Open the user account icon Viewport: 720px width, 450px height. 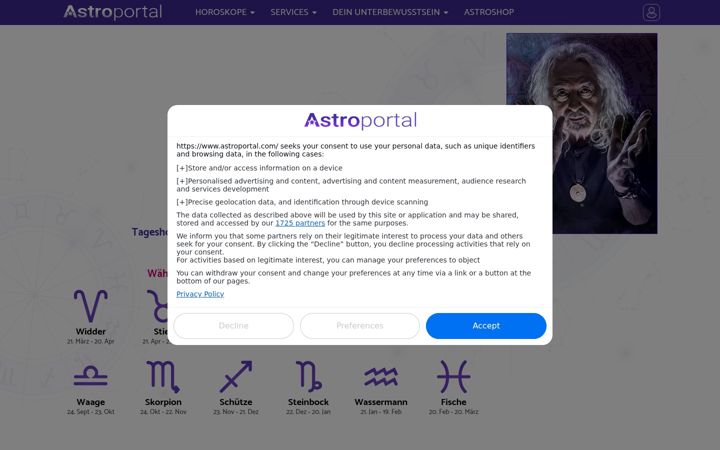click(x=651, y=12)
